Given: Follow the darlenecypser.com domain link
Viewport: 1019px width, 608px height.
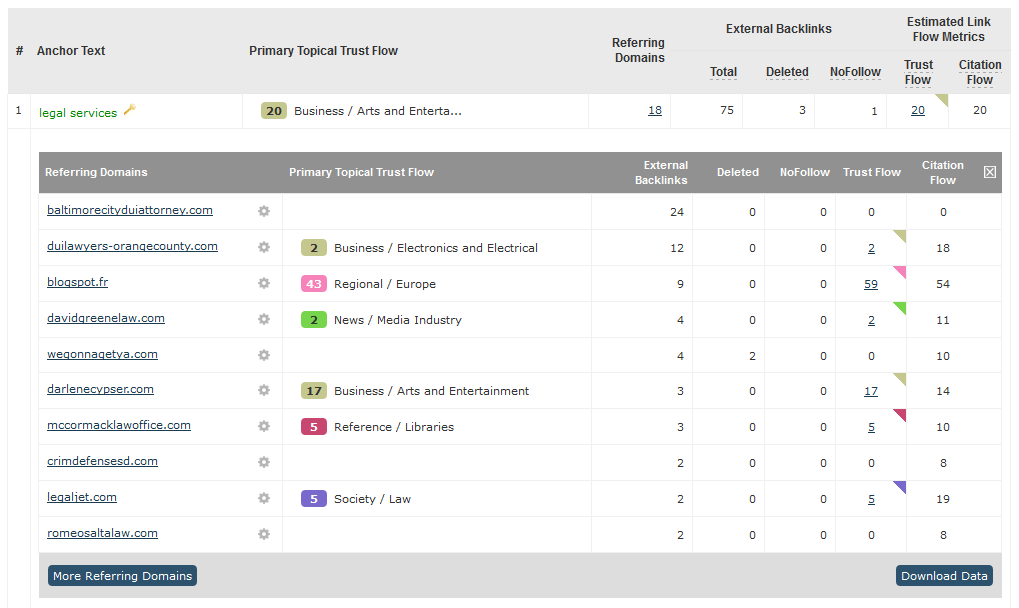Looking at the screenshot, I should (100, 389).
